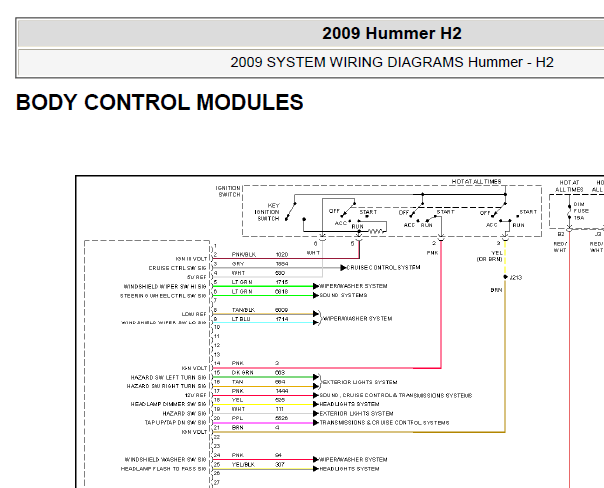
Task: Select the Ignition Switch label
Action: click(228, 190)
